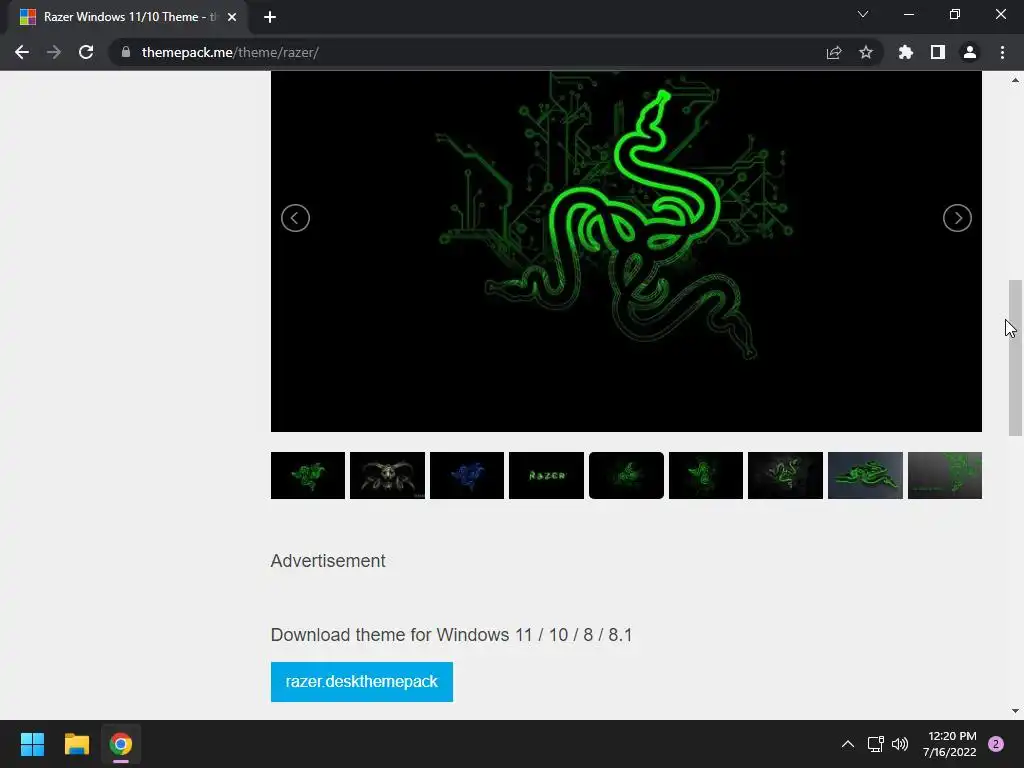This screenshot has height=768, width=1024.
Task: Close the Razer Windows 11/10 Theme tab
Action: [232, 17]
